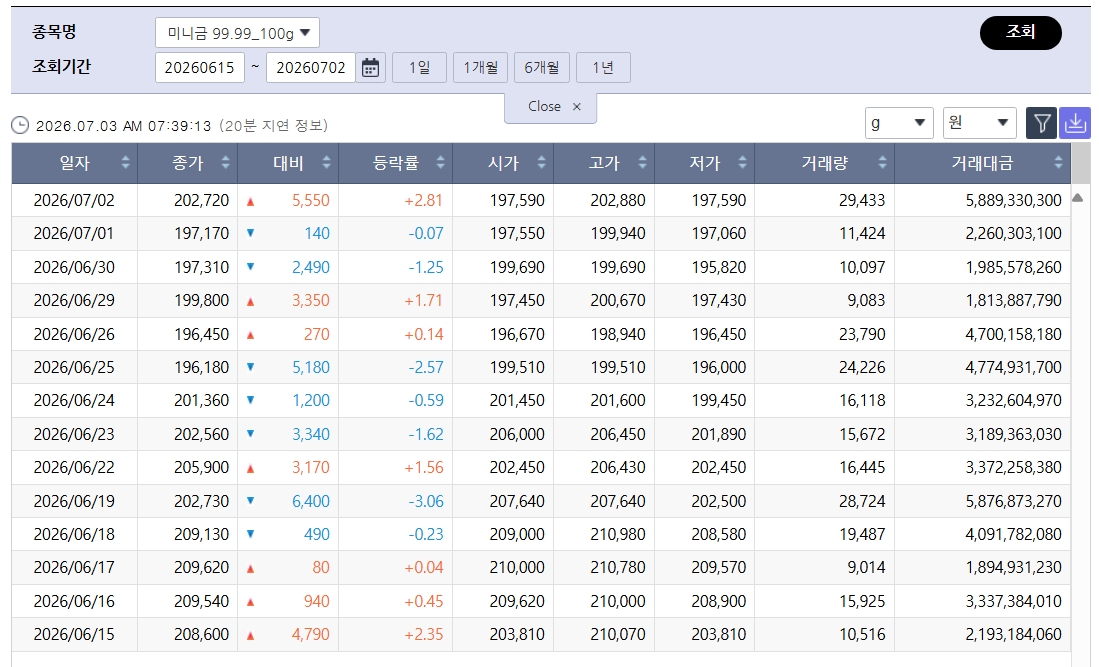Screen dimensions: 1099x667
Task: Click change rate +2.81
Action: [423, 200]
